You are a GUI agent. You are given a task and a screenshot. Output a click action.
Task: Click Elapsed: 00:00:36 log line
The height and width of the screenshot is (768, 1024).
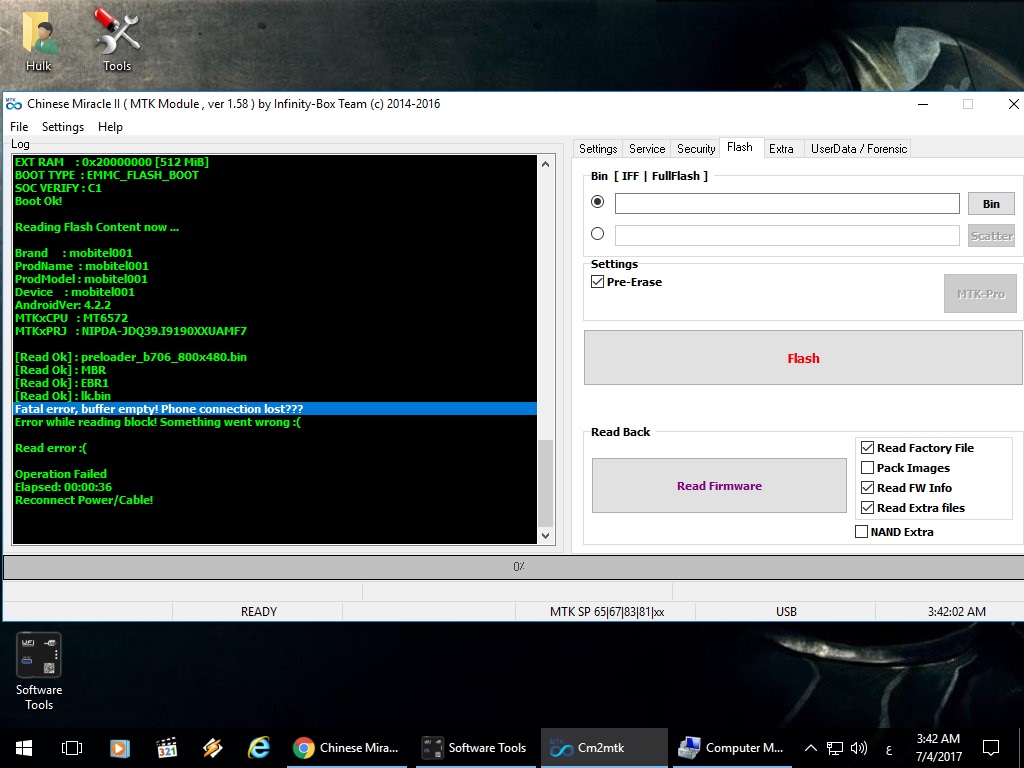pyautogui.click(x=63, y=487)
